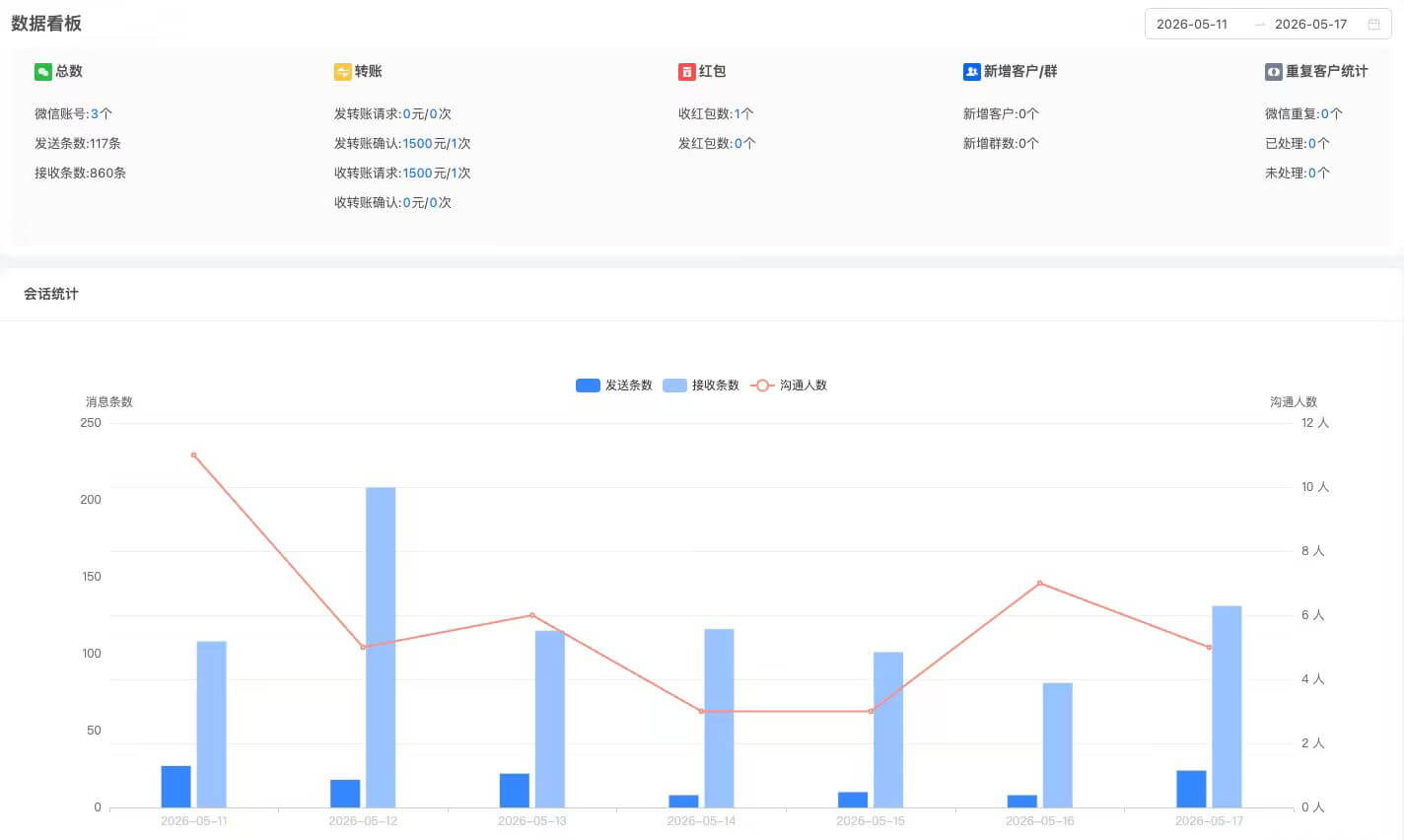Image resolution: width=1404 pixels, height=840 pixels.
Task: Click the 微信账号 count link 3
Action: coord(95,114)
